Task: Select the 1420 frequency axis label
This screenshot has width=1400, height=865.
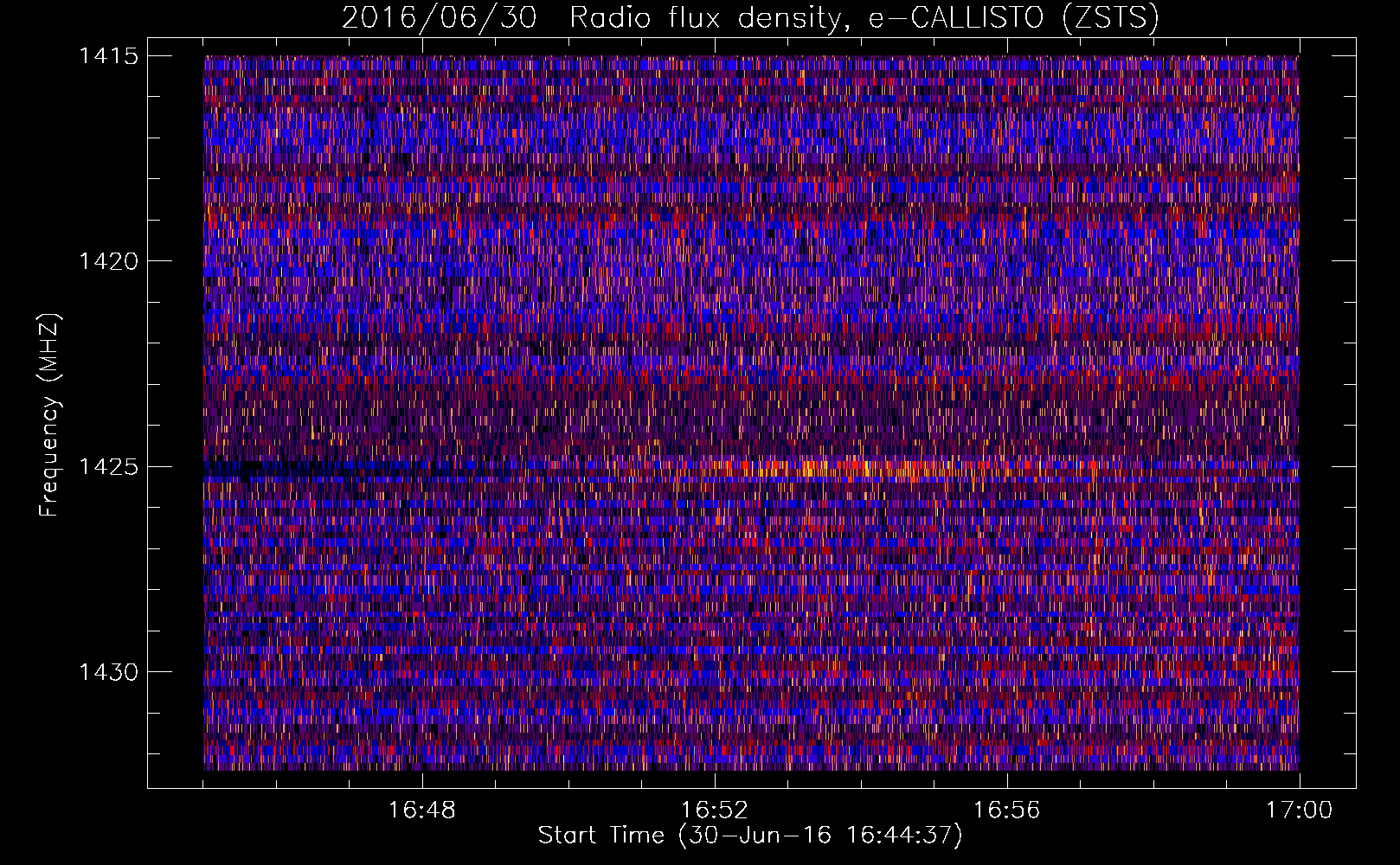Action: tap(108, 261)
